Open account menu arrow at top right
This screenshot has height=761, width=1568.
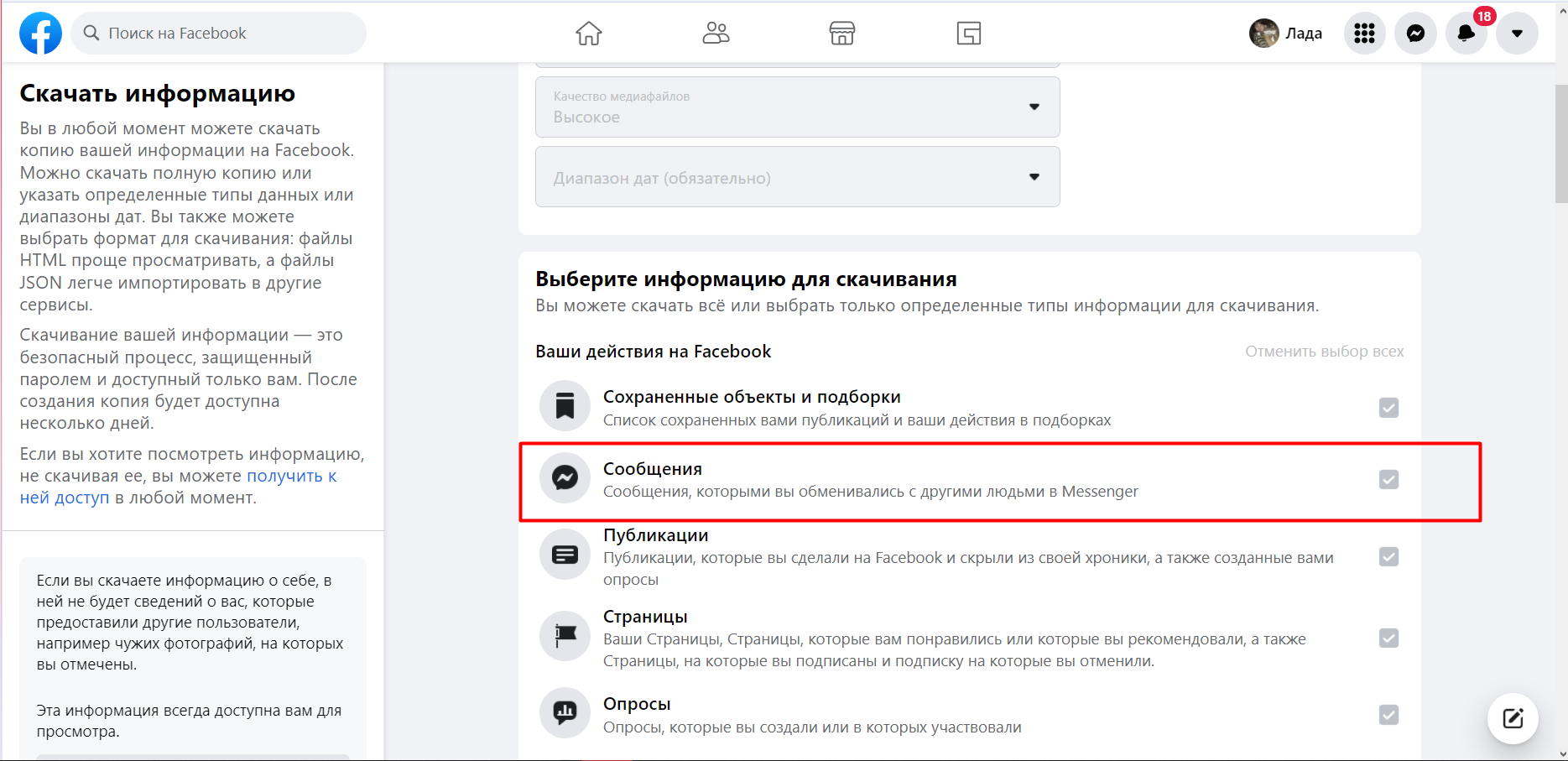(x=1517, y=34)
